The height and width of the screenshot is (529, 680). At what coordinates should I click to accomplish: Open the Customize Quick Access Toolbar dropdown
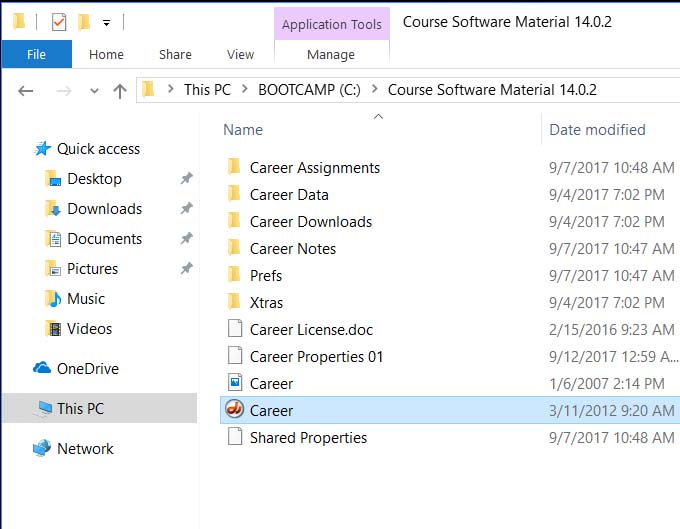pos(106,23)
